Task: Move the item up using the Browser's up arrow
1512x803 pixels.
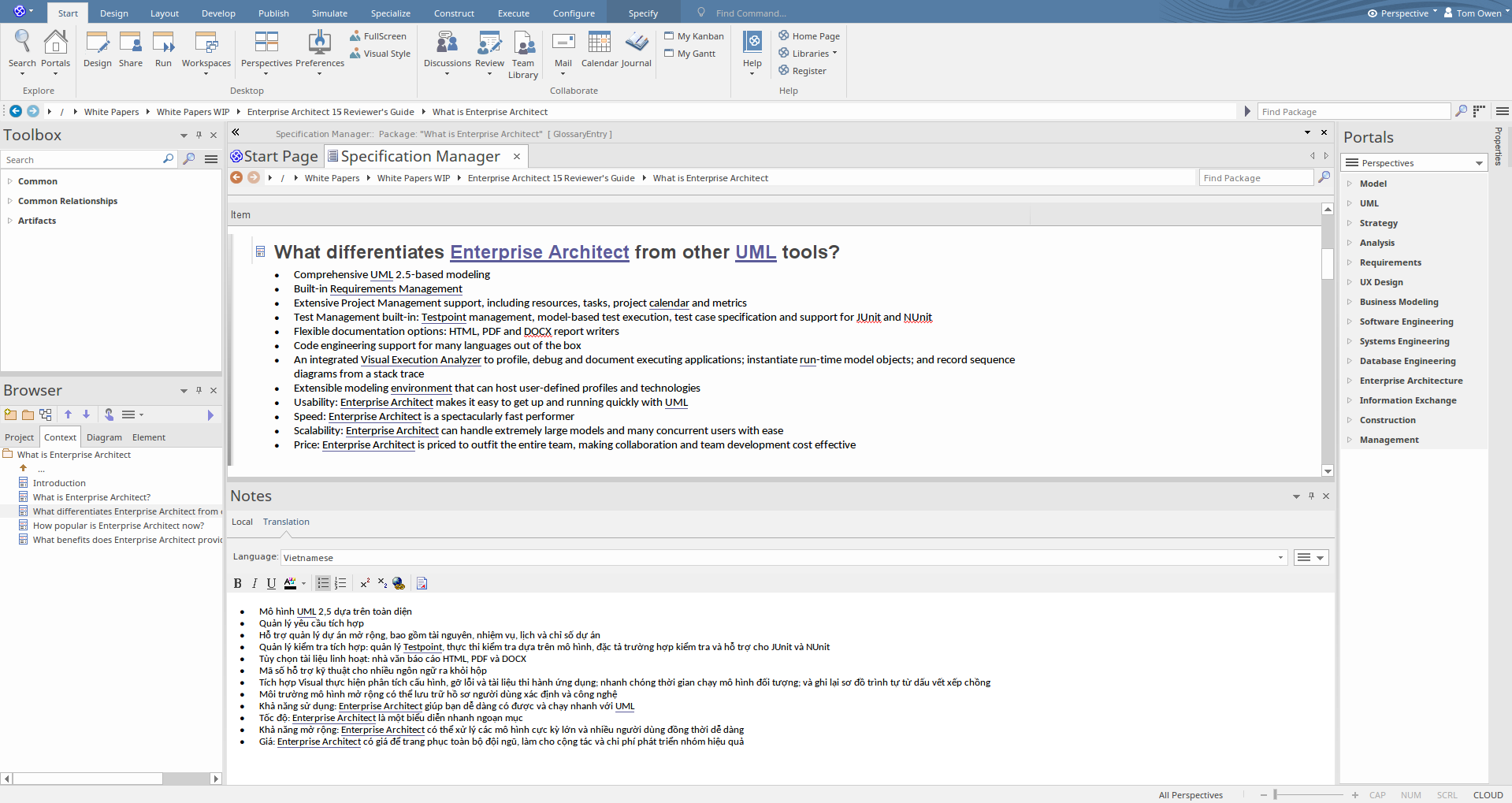Action: (x=69, y=415)
